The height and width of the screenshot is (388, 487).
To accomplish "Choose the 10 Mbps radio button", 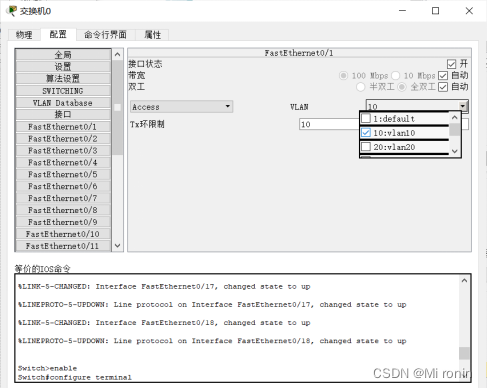I will click(x=395, y=76).
